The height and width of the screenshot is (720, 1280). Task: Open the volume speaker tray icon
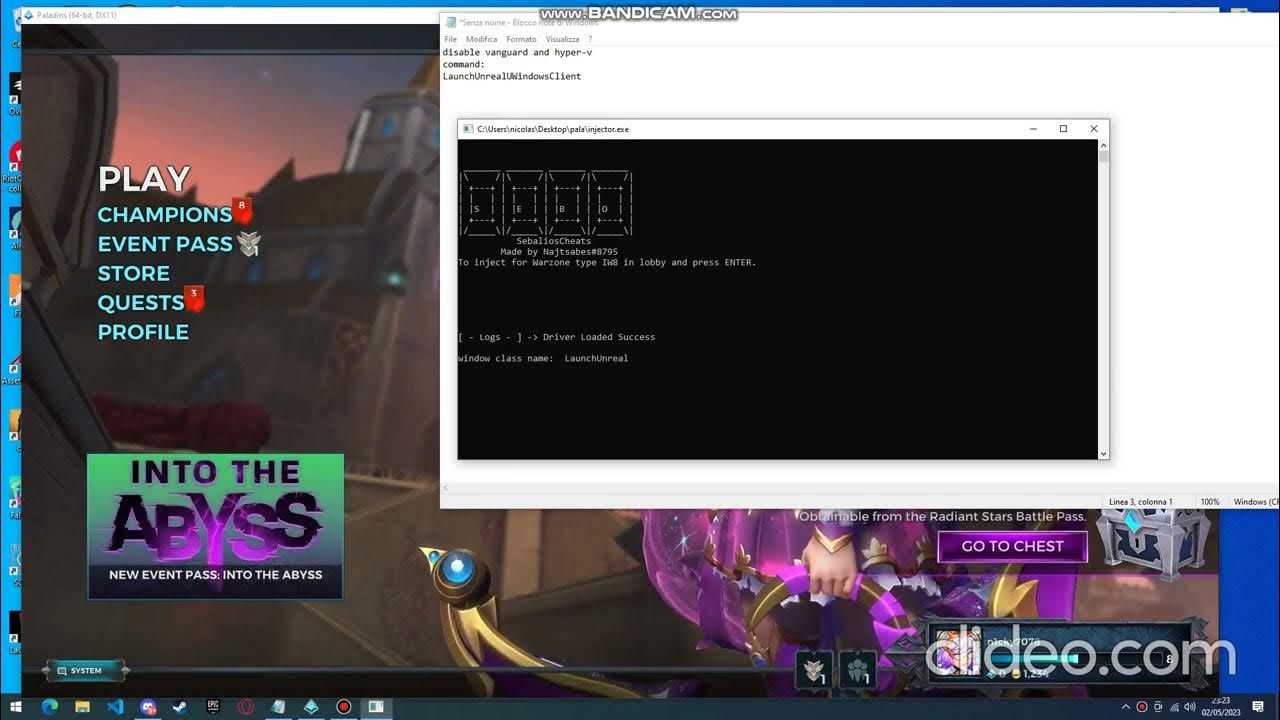coord(1190,707)
